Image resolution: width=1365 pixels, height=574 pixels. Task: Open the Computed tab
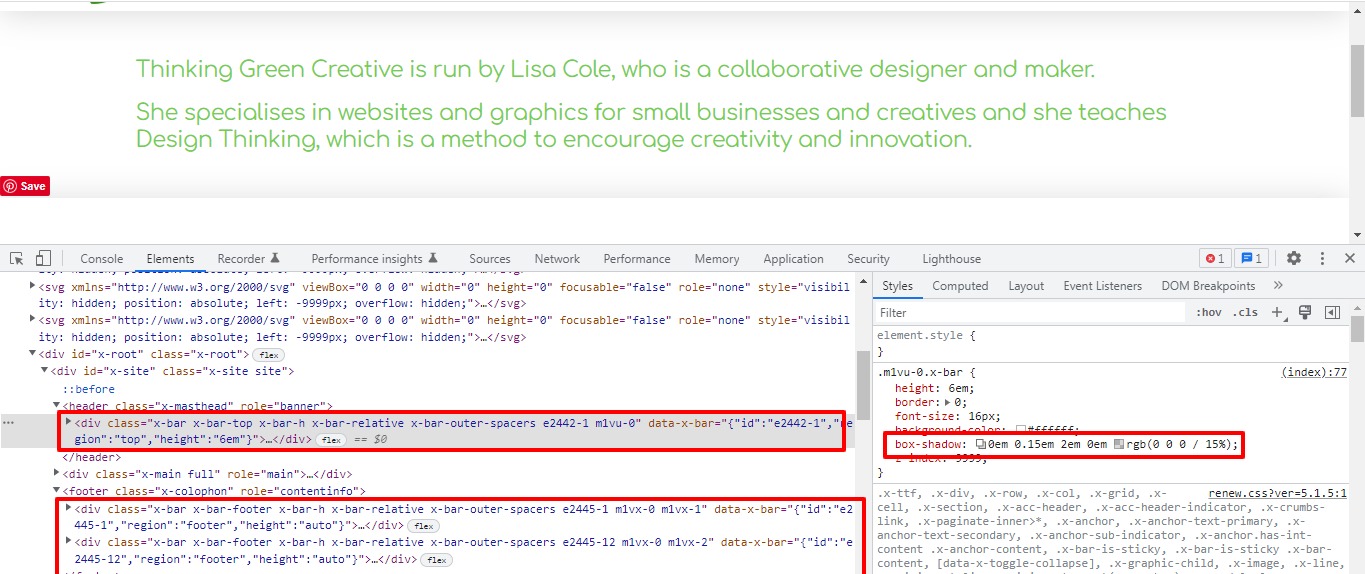[960, 286]
